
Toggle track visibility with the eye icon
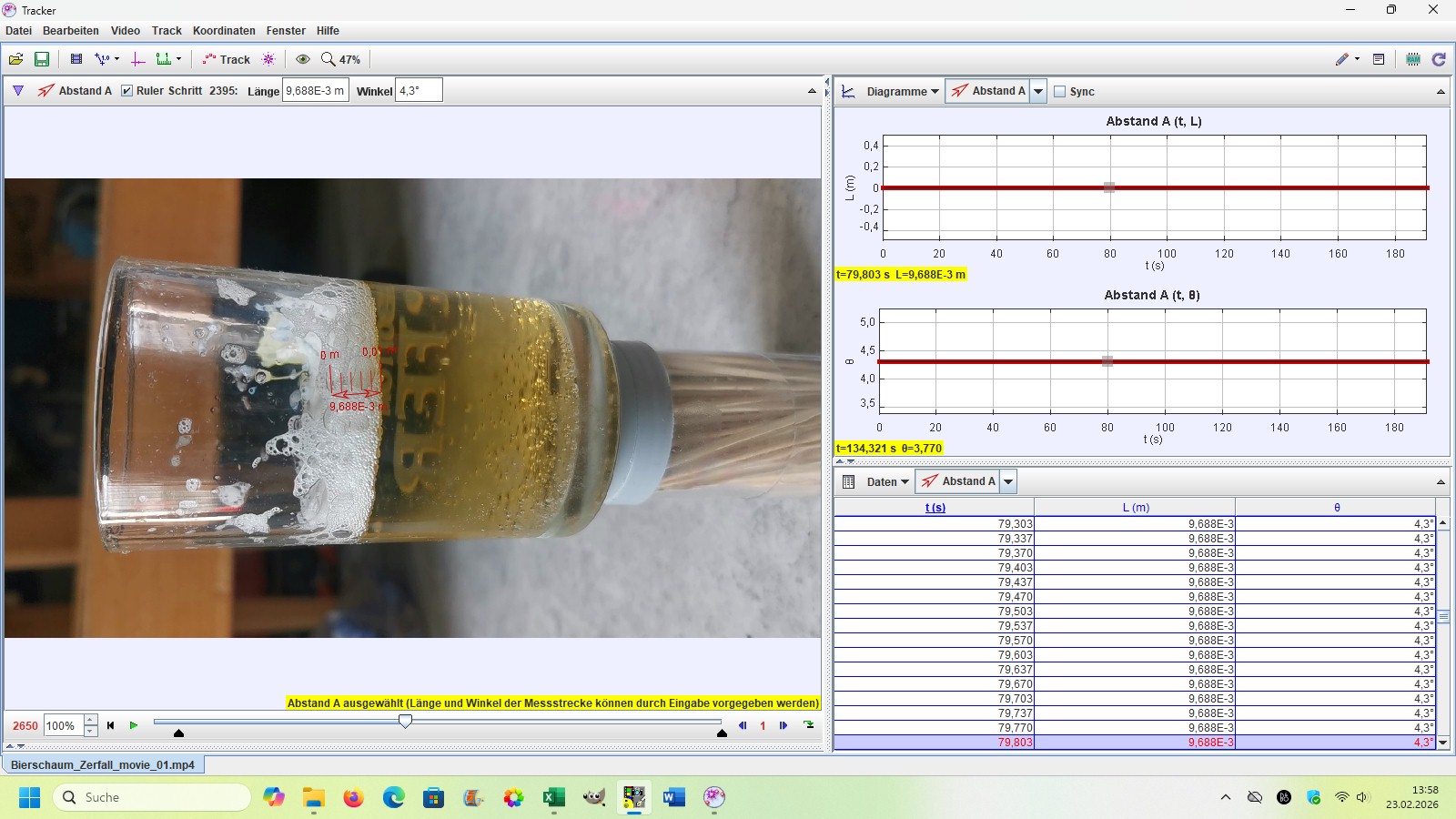(303, 59)
